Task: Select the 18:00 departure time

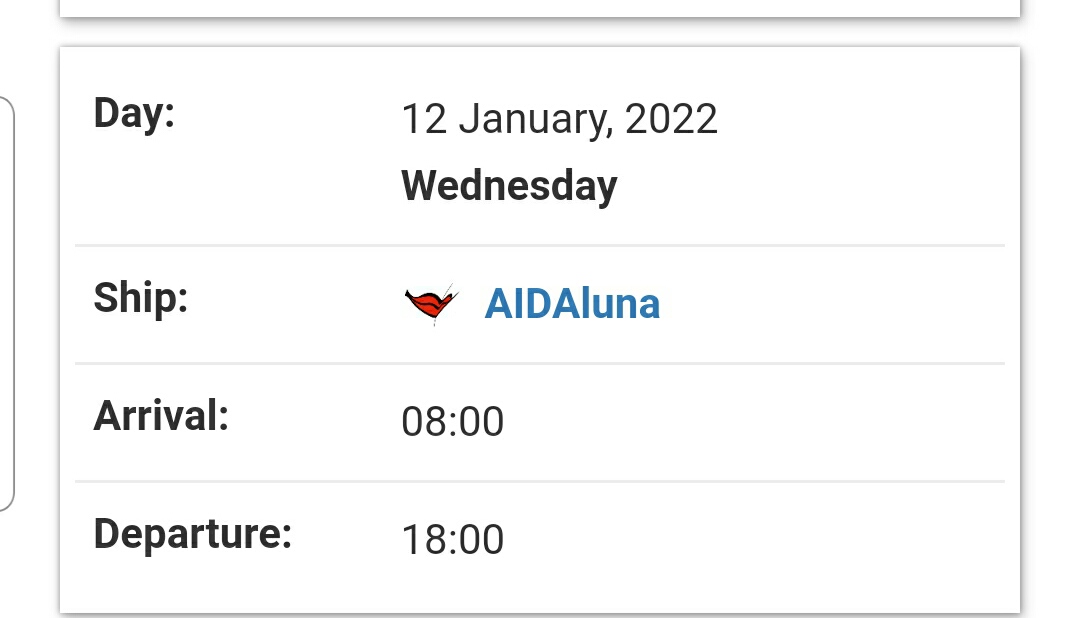Action: (452, 540)
